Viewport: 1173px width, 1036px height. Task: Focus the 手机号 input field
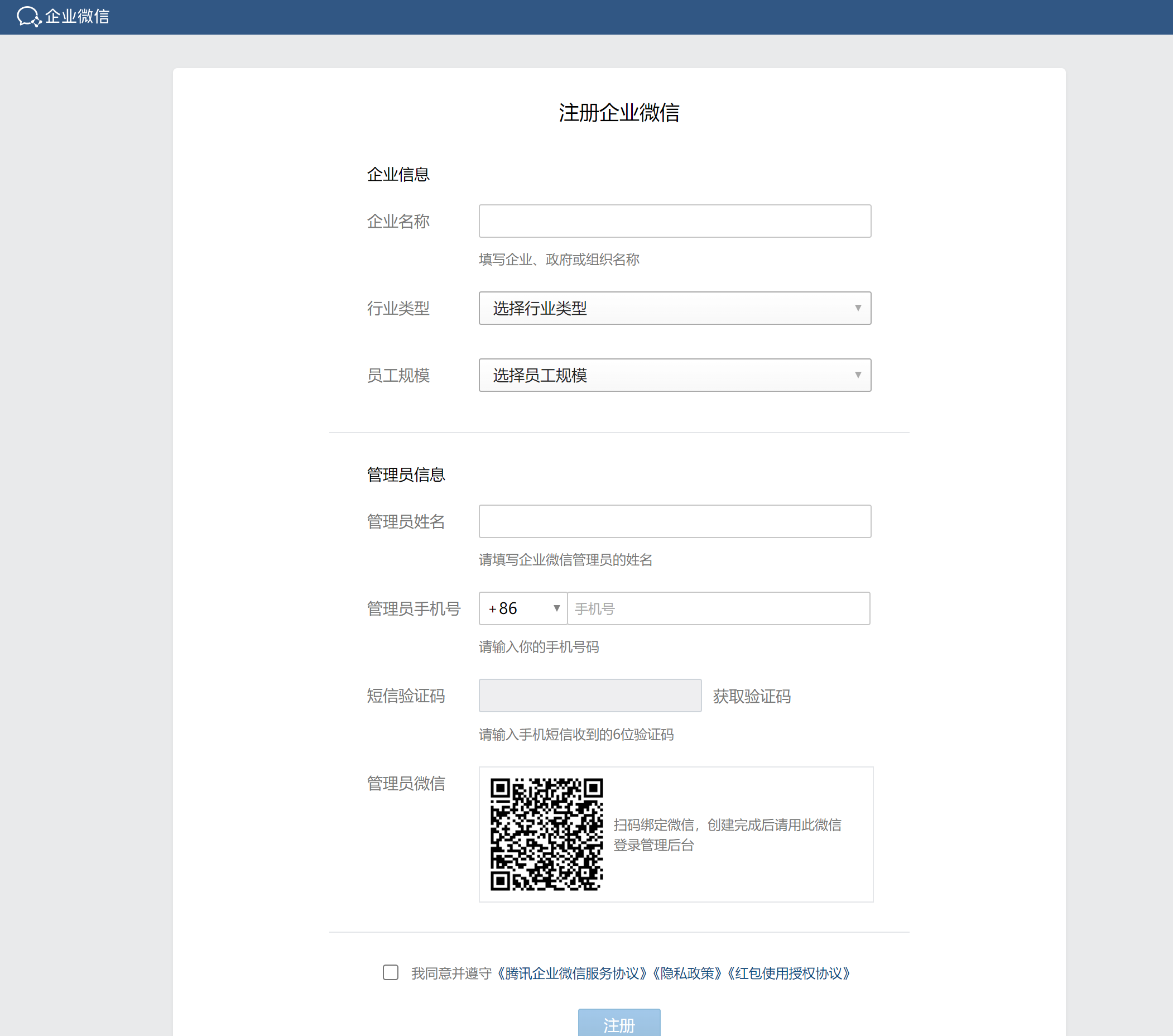point(719,608)
